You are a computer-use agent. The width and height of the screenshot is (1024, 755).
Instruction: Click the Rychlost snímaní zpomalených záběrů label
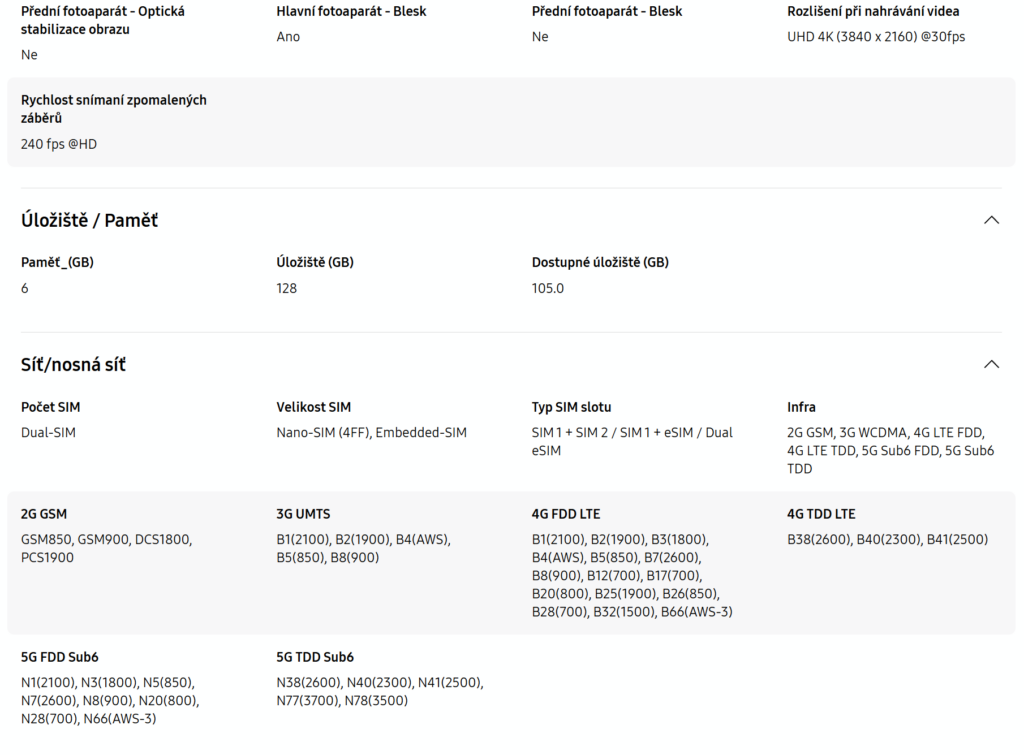pos(113,109)
